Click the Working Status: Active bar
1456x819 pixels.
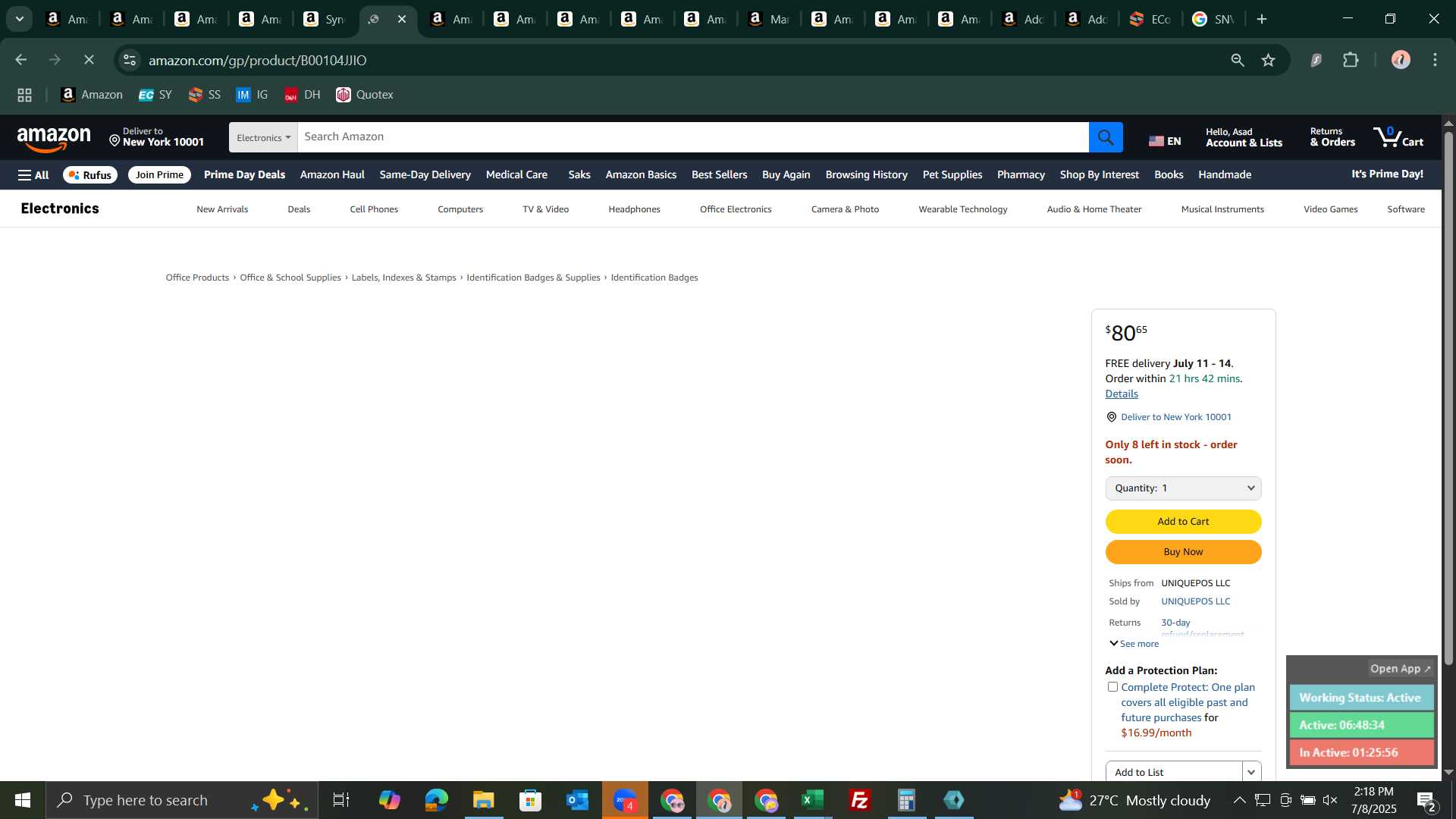click(1361, 698)
